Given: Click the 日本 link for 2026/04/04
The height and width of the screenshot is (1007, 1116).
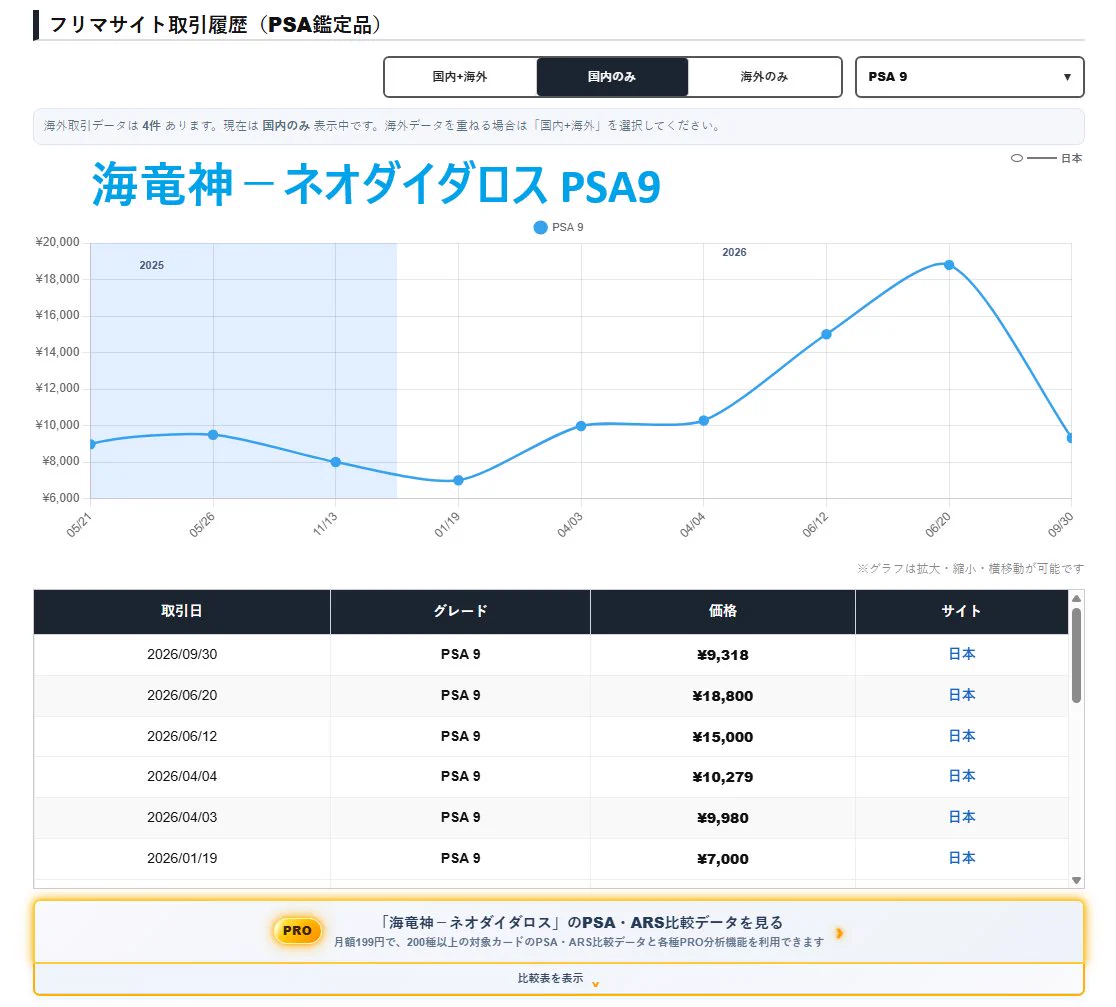Looking at the screenshot, I should click(962, 776).
